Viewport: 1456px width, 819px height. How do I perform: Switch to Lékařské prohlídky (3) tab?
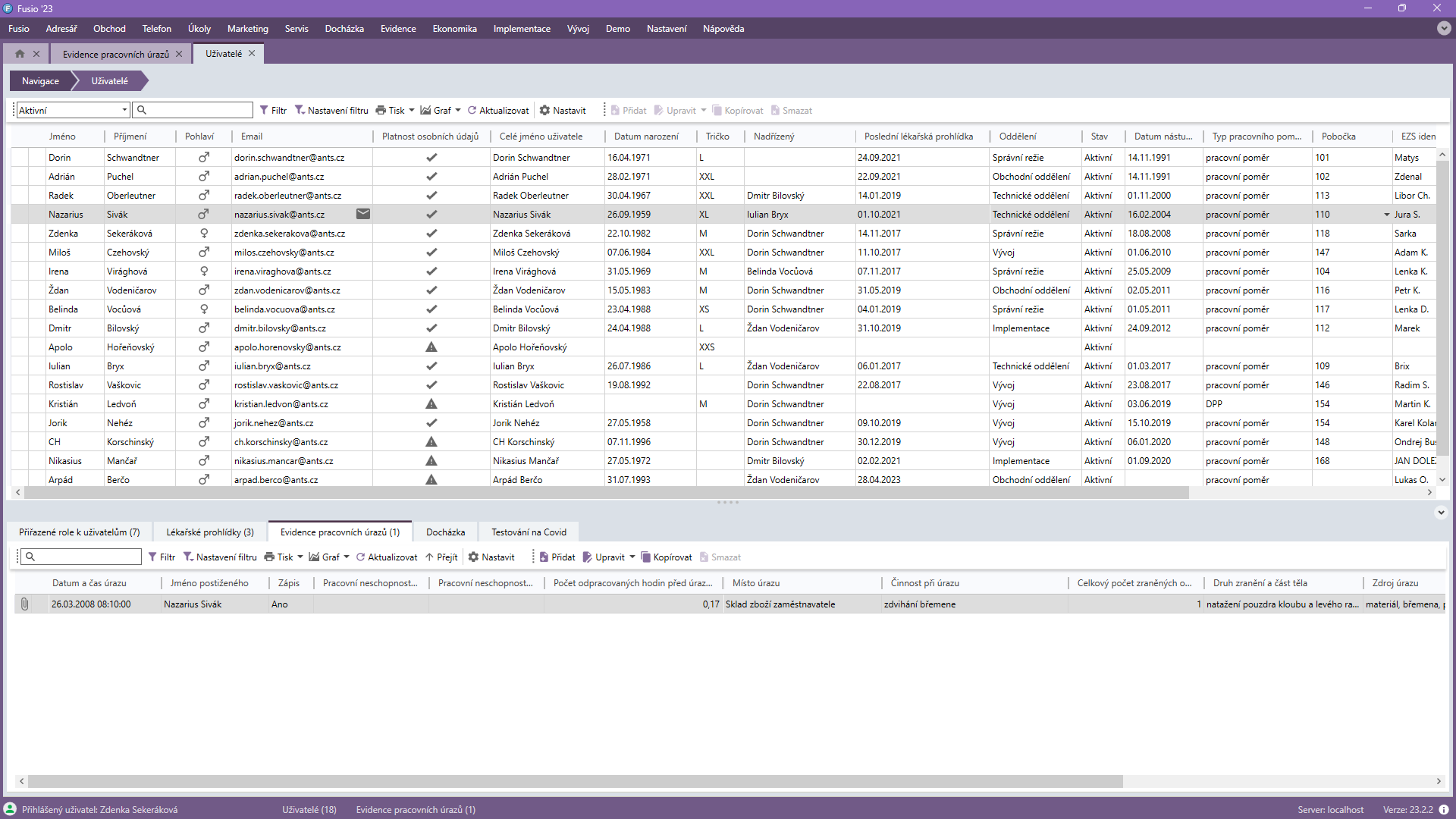[x=210, y=532]
